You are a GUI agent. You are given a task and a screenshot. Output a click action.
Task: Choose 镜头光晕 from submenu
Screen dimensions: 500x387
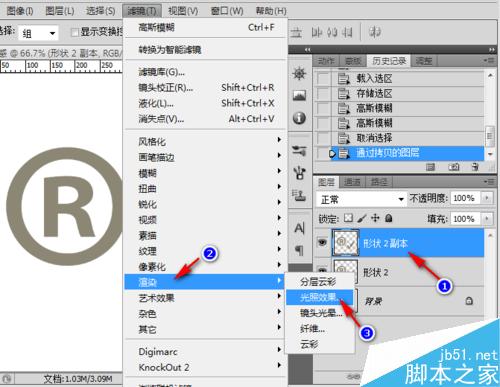(x=320, y=313)
